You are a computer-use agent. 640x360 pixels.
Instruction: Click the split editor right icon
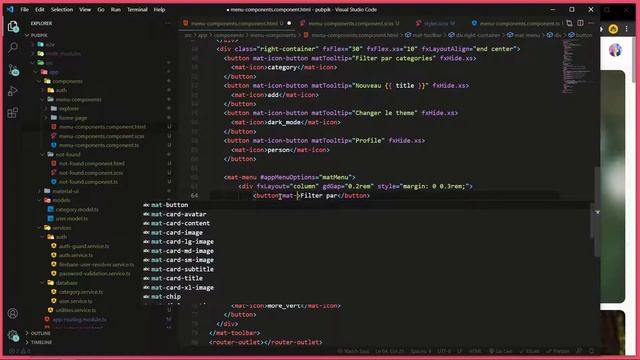tap(580, 23)
